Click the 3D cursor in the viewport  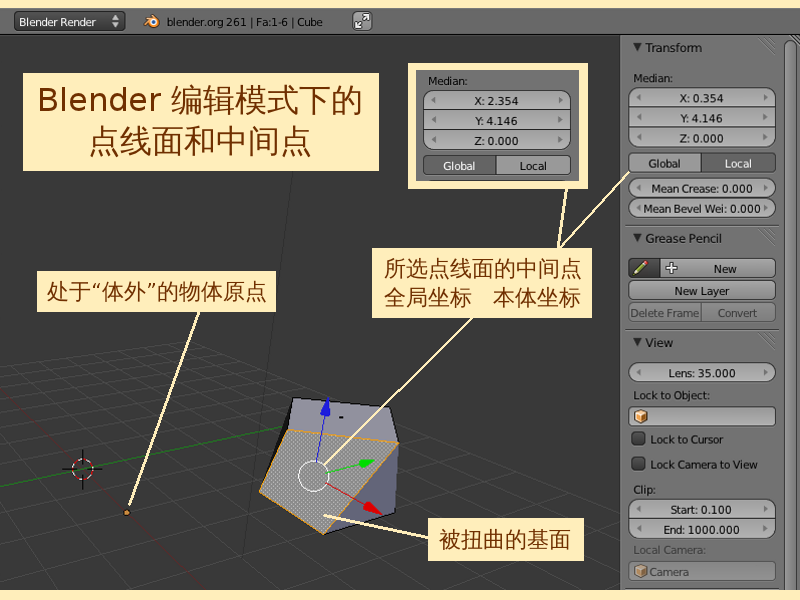click(83, 469)
